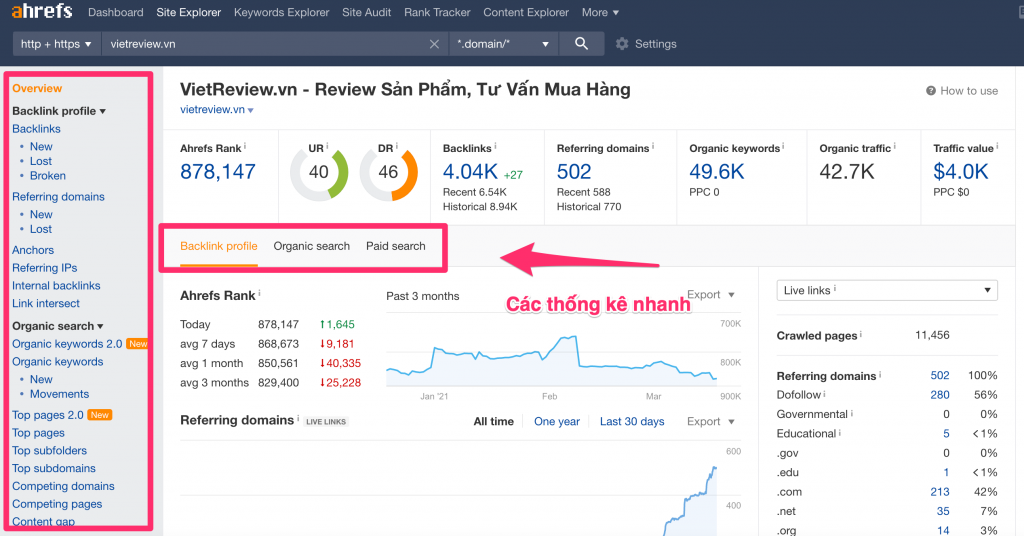
Task: Click info icon beside Organic keywords metric
Action: (783, 146)
